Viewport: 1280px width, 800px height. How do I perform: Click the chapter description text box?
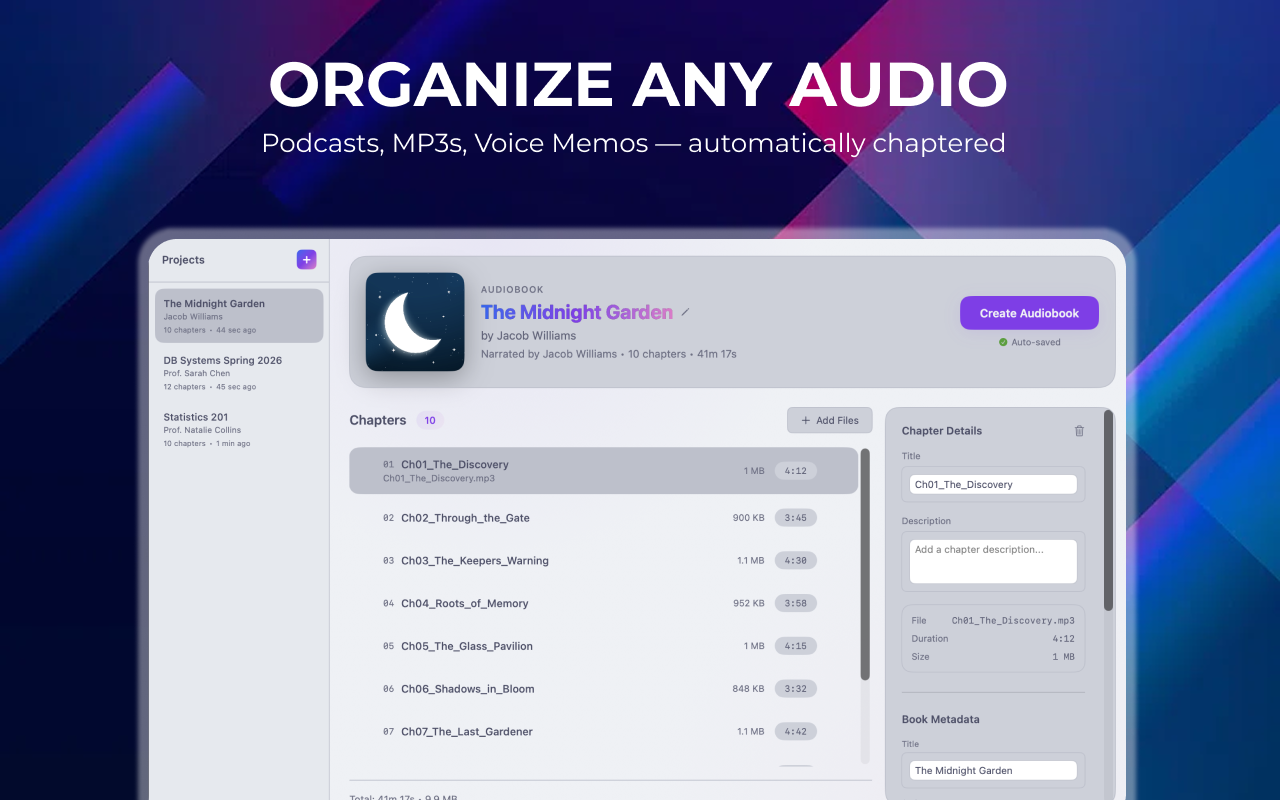tap(992, 560)
